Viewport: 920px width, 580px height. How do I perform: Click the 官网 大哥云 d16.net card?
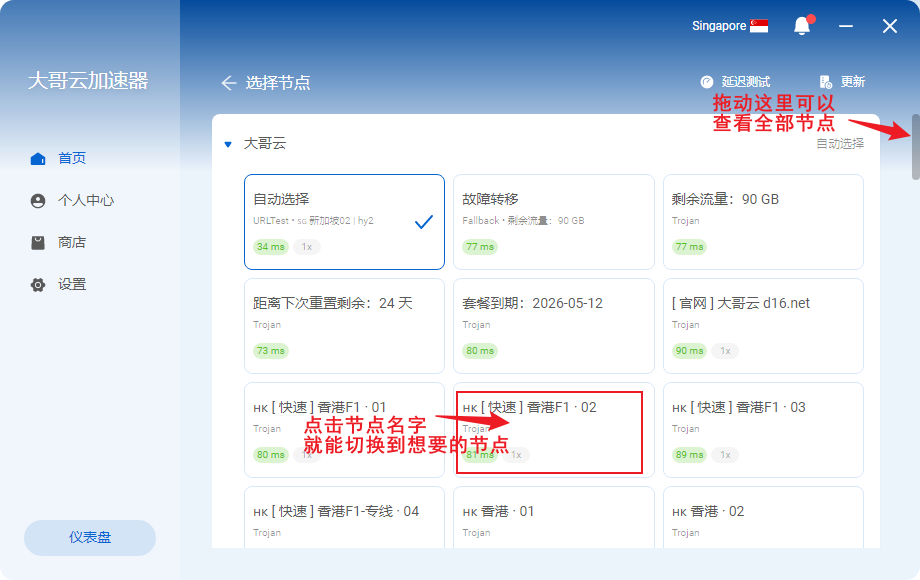[763, 326]
